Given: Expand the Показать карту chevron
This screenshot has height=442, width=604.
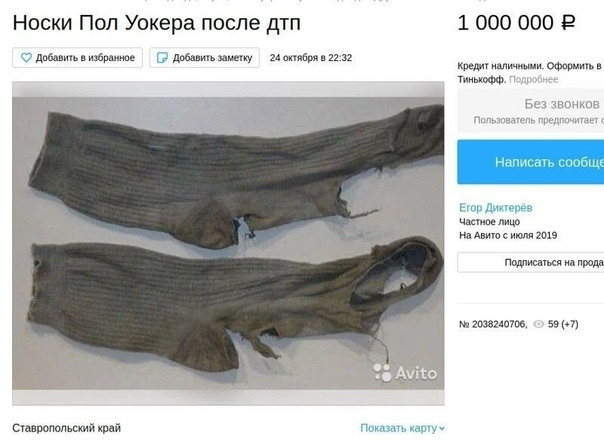Looking at the screenshot, I should [x=442, y=428].
